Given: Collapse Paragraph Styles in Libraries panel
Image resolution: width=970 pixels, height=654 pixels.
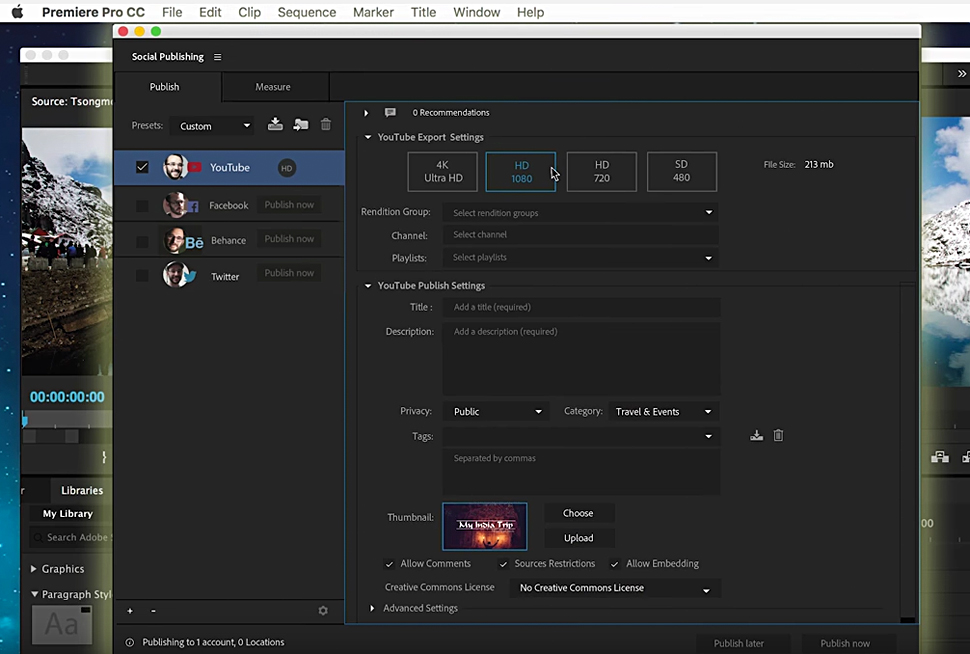Looking at the screenshot, I should [34, 594].
